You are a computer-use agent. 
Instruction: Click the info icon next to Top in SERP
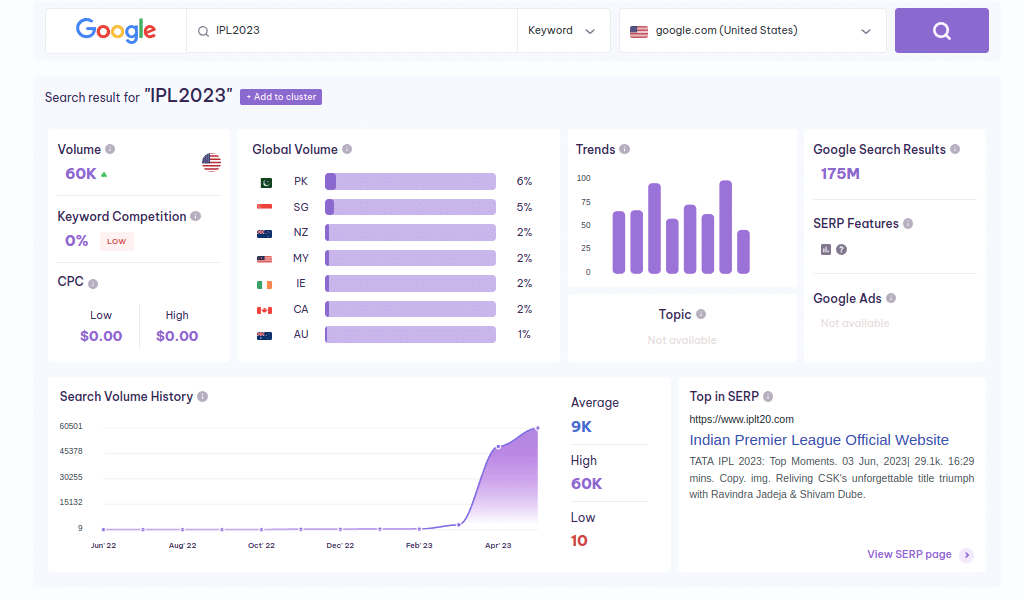coord(768,396)
